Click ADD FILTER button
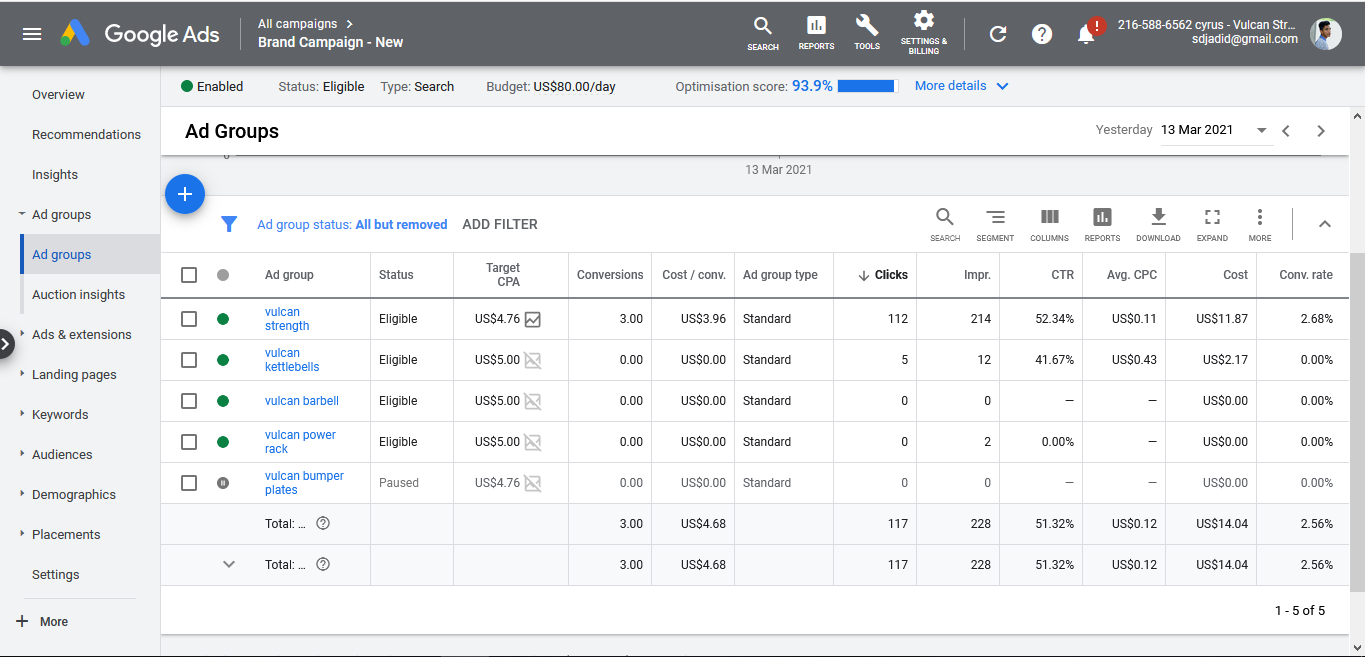Viewport: 1365px width, 657px height. 500,224
